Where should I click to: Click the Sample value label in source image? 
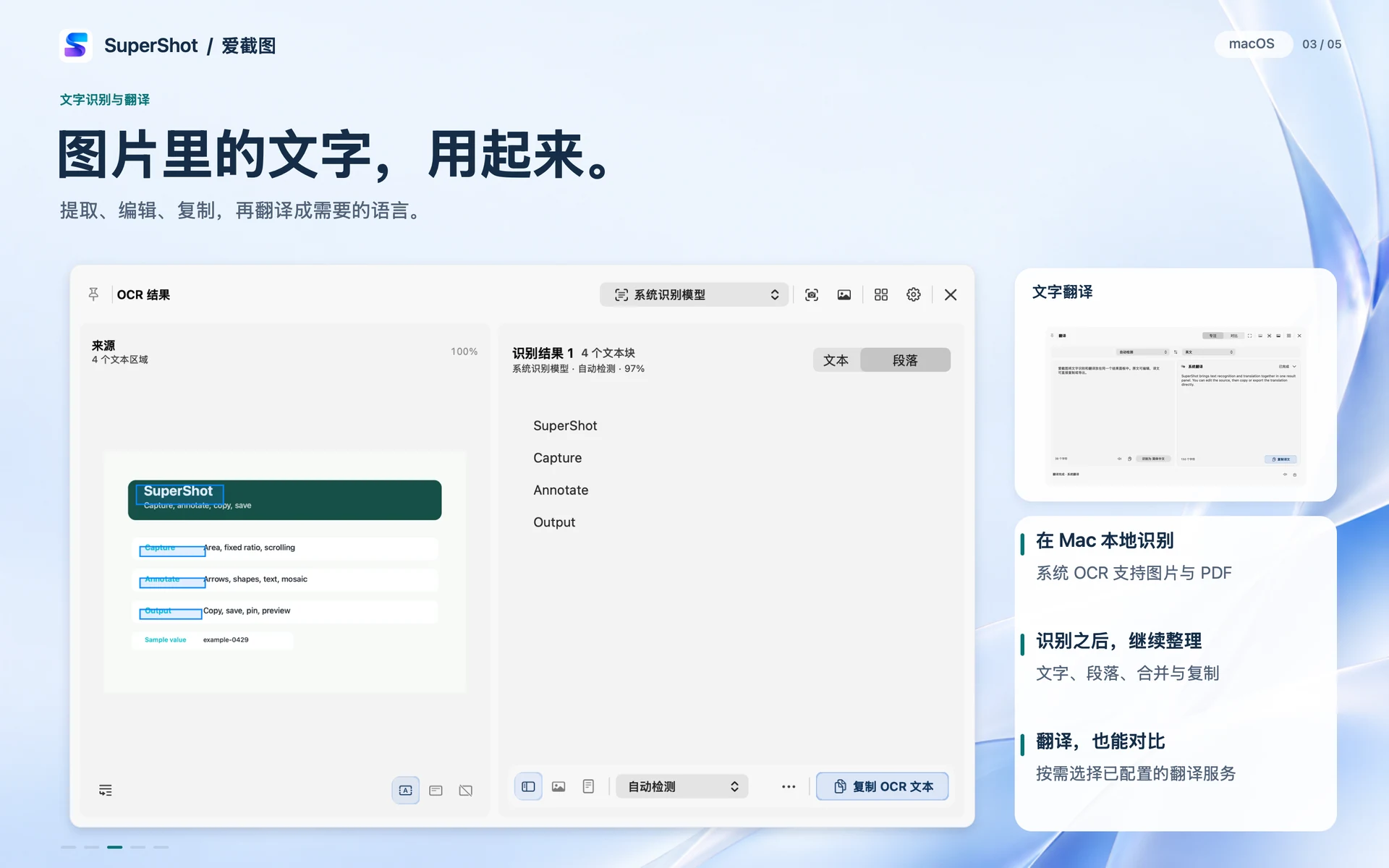point(166,640)
